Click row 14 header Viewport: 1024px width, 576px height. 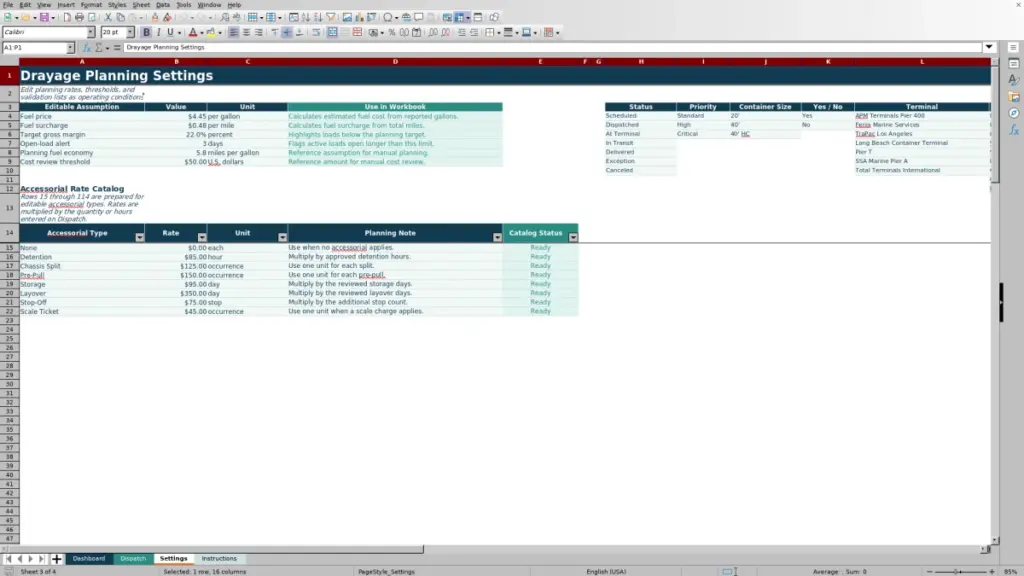[x=9, y=232]
